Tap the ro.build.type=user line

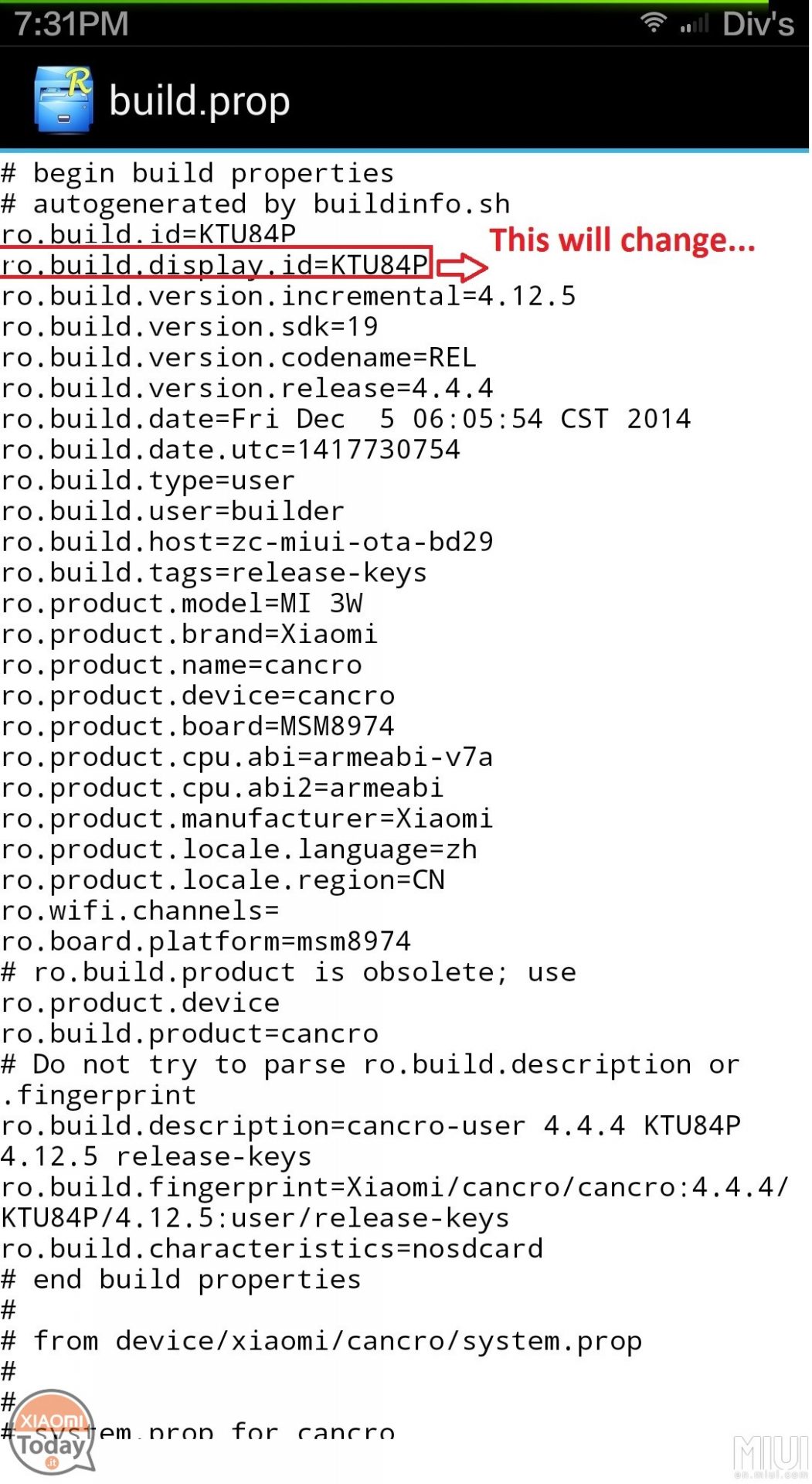148,480
